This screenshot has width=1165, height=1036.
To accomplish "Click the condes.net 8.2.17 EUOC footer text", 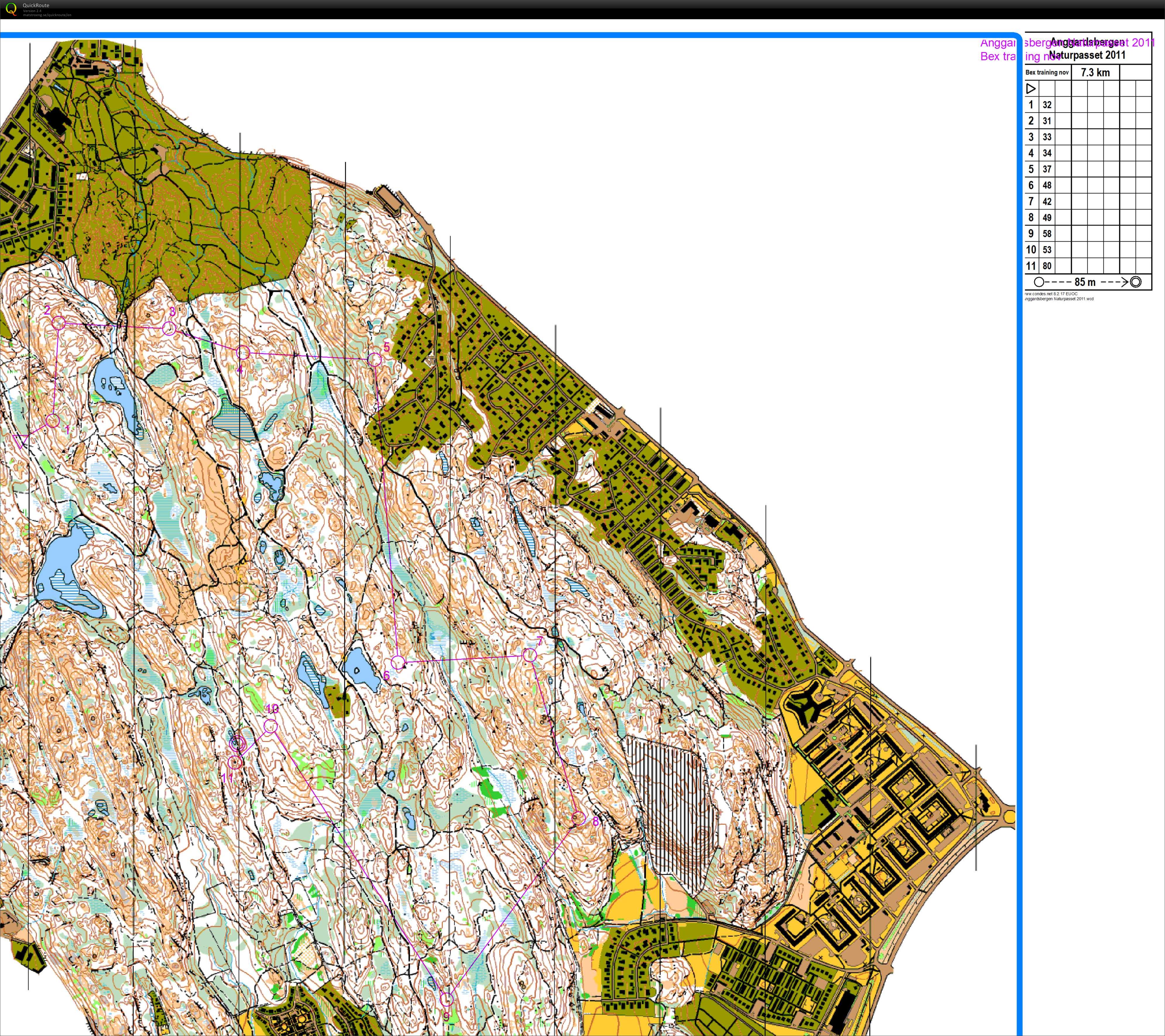I will (1051, 294).
